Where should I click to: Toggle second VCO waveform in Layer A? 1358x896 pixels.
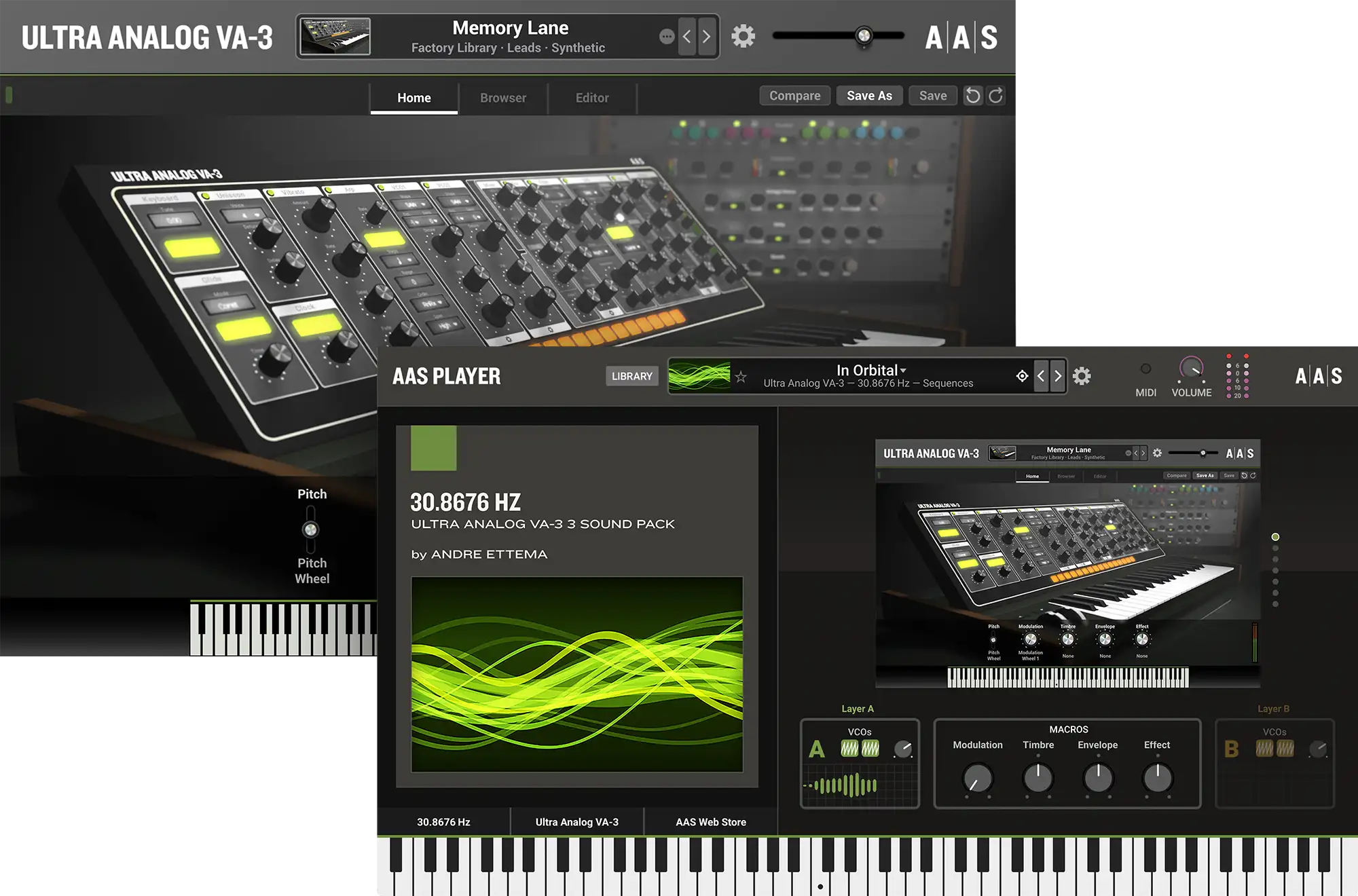pyautogui.click(x=870, y=749)
